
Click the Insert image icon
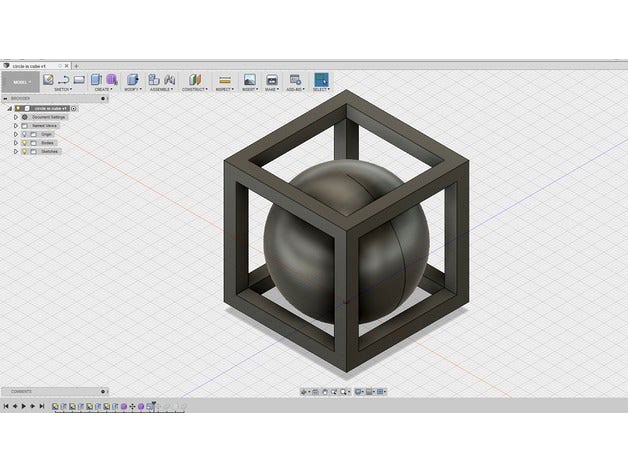click(x=249, y=79)
